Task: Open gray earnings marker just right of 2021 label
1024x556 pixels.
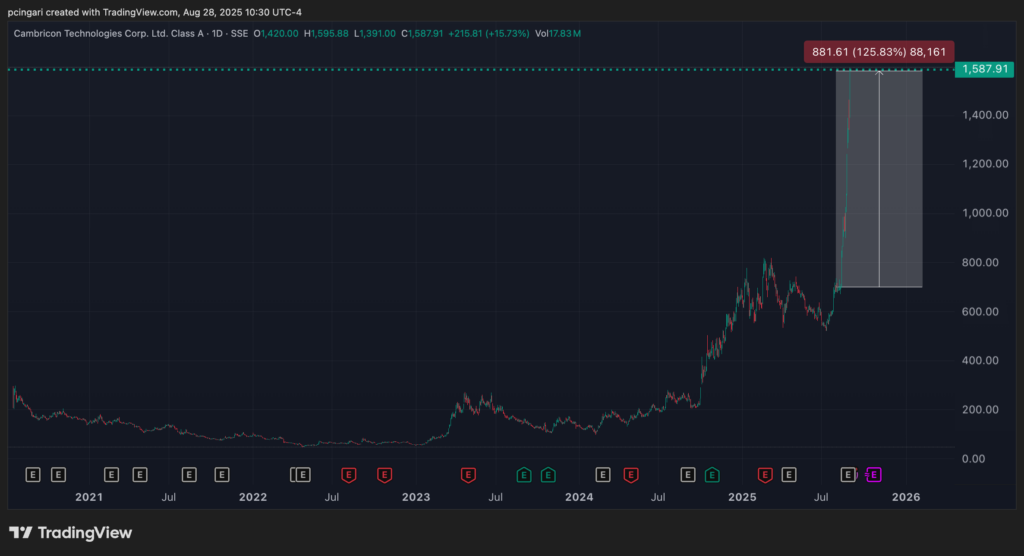Action: coord(111,475)
